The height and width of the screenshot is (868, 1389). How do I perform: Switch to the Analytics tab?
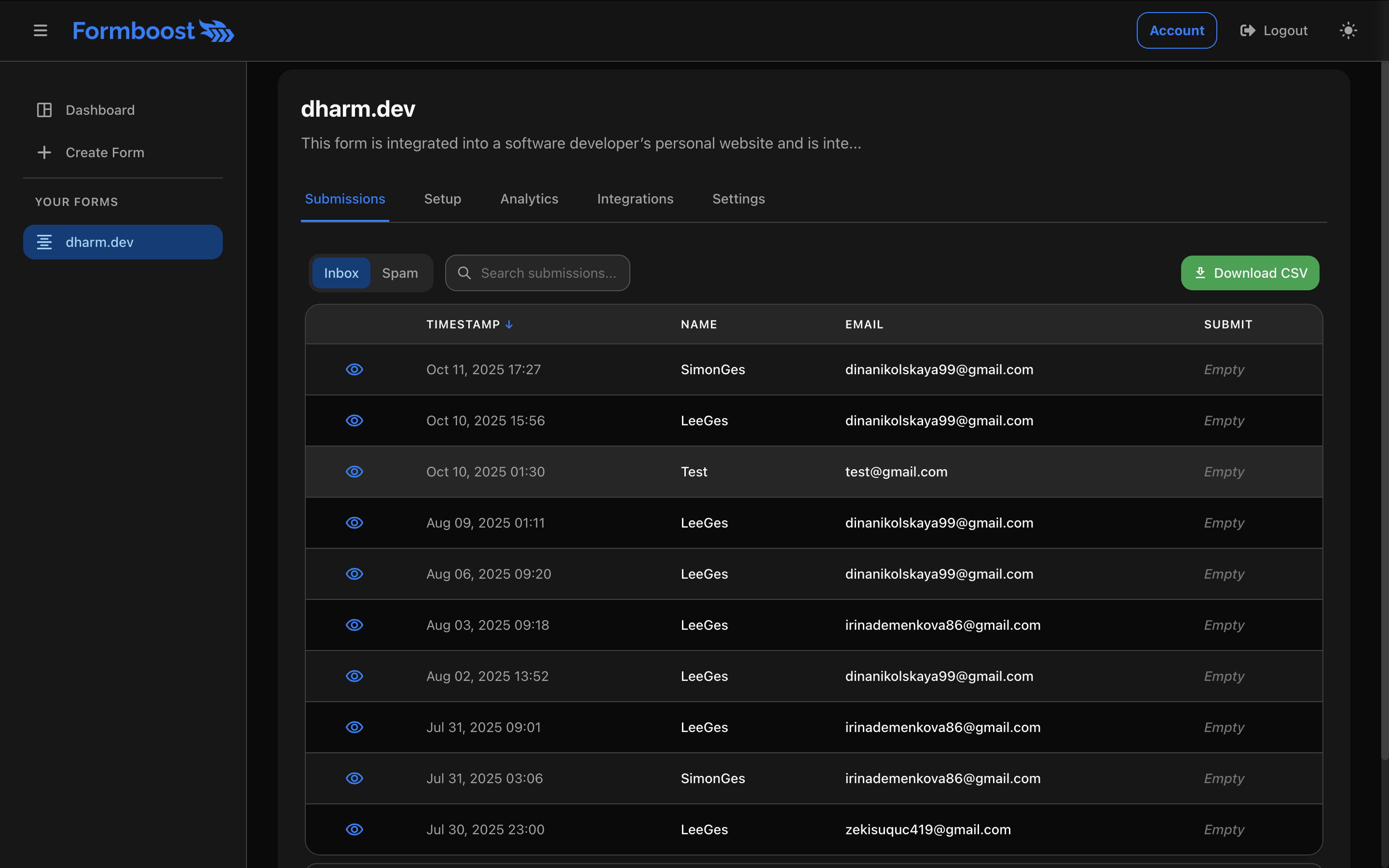(x=529, y=199)
